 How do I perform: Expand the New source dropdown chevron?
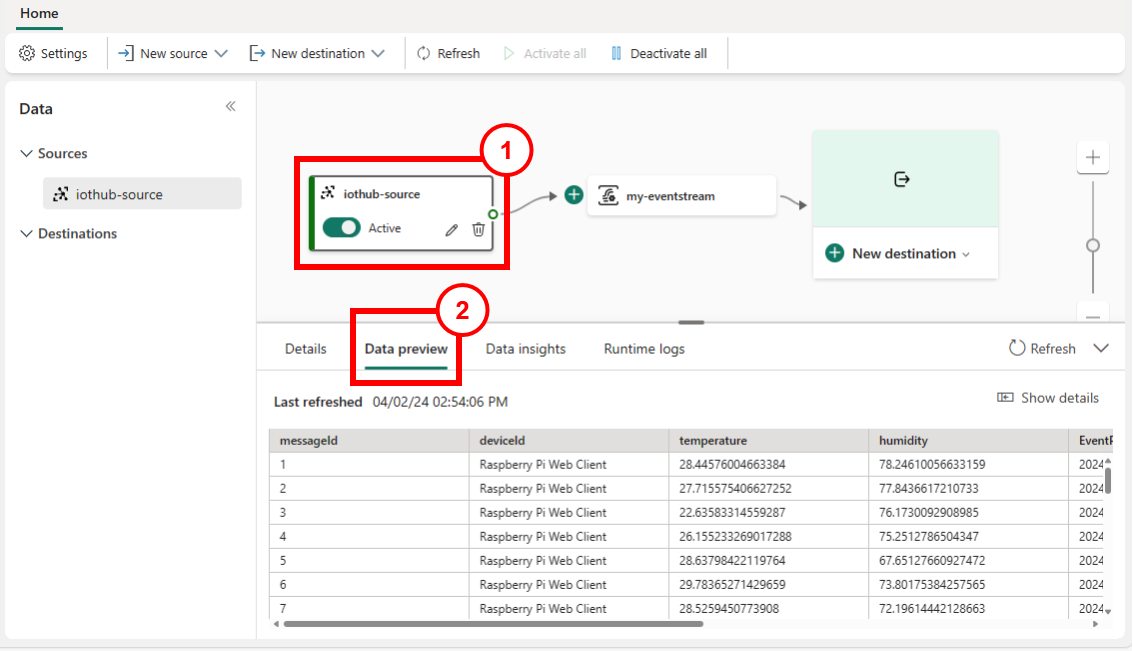coord(221,53)
